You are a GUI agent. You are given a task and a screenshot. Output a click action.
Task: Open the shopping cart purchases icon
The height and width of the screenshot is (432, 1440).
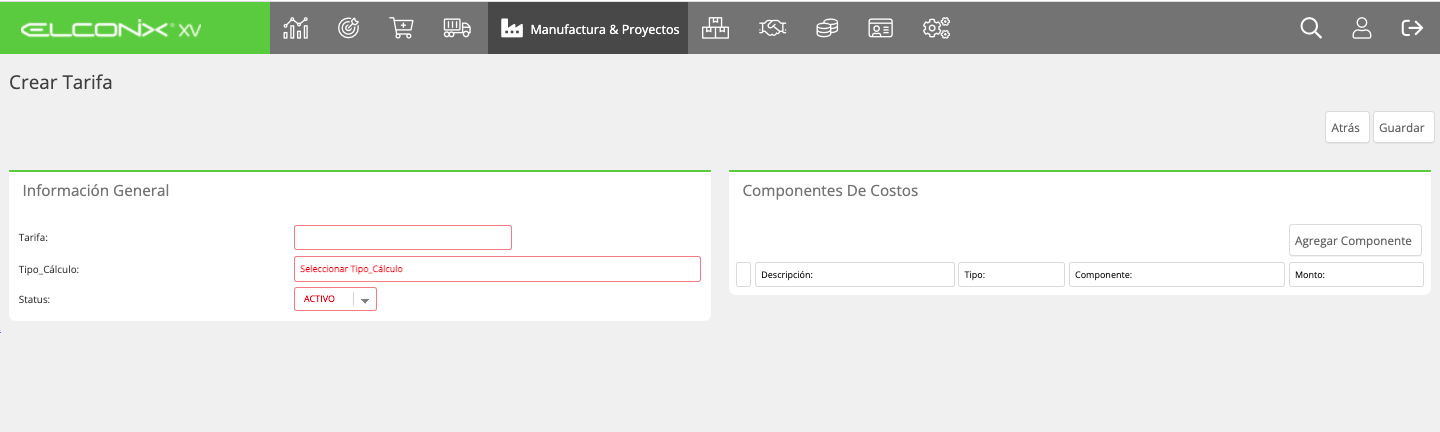click(402, 28)
